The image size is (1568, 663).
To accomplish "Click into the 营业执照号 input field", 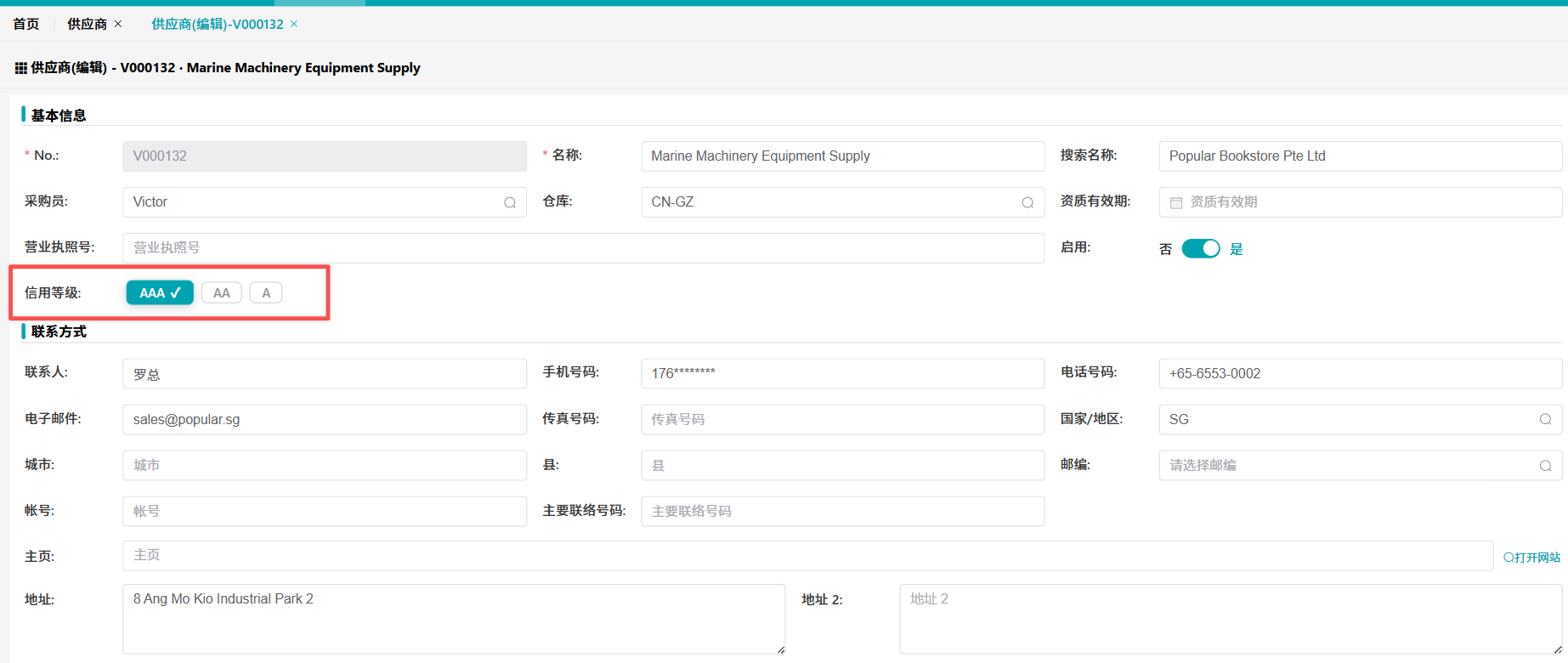I will pyautogui.click(x=583, y=248).
